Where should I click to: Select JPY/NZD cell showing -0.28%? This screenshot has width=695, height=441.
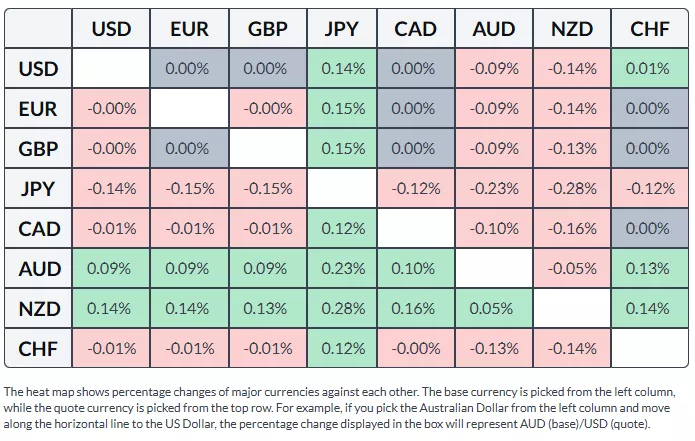tap(572, 189)
